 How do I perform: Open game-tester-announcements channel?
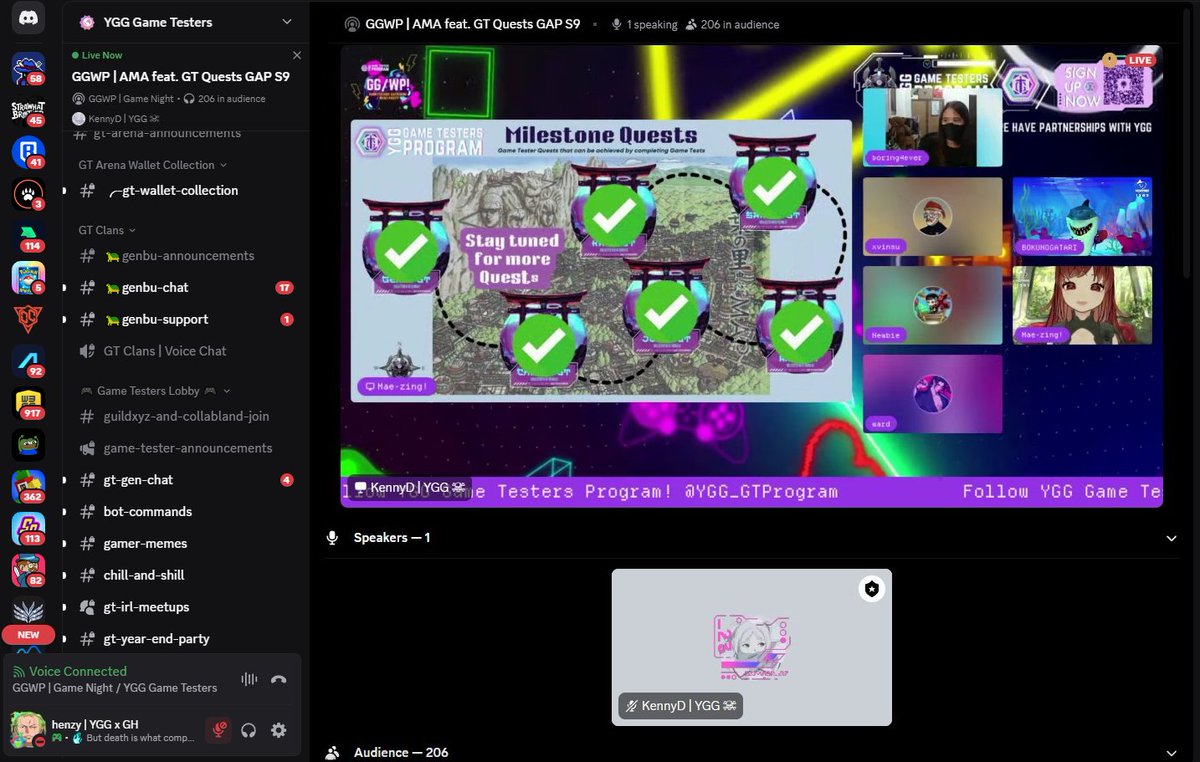[x=186, y=448]
